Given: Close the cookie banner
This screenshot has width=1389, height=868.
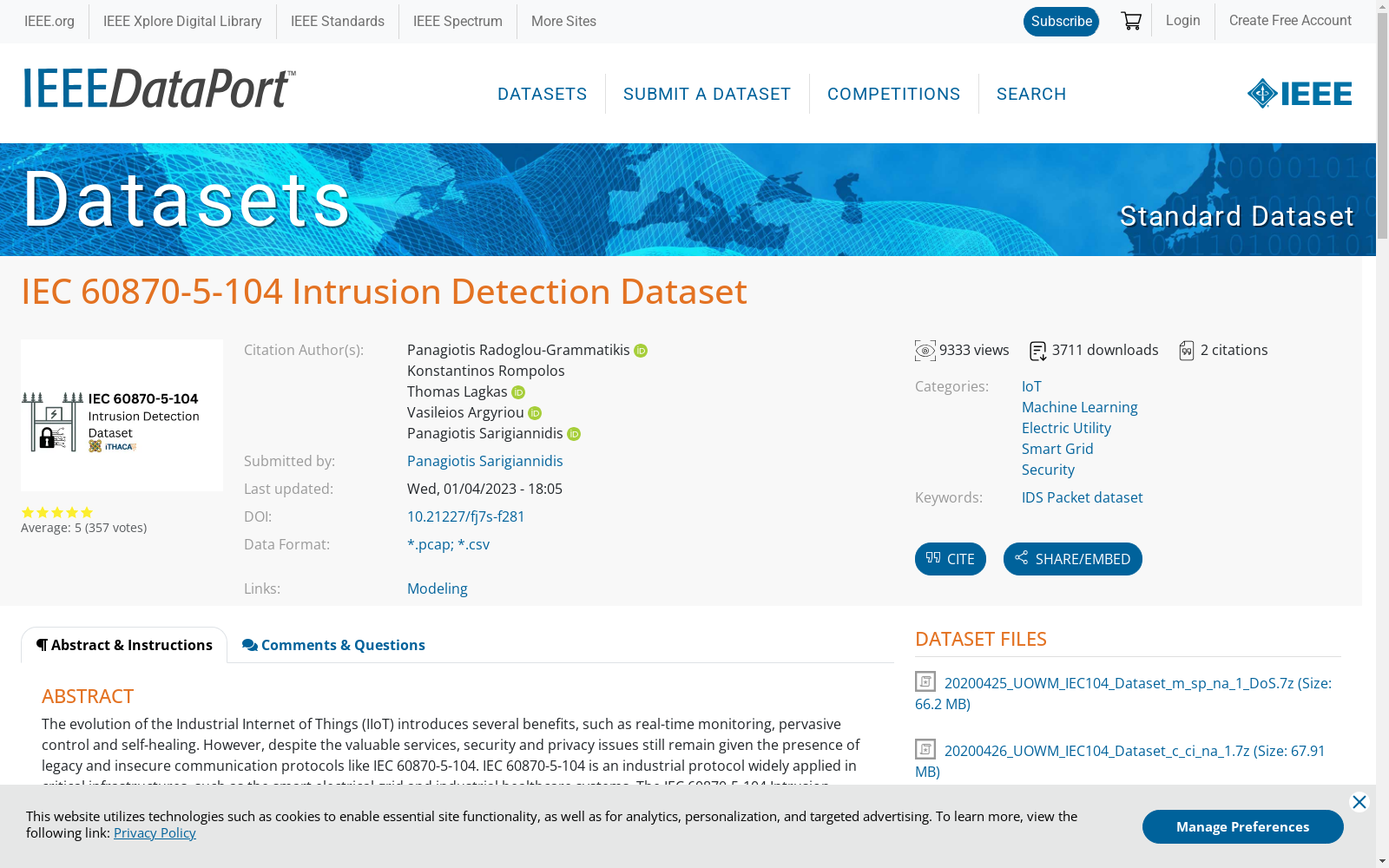Looking at the screenshot, I should pyautogui.click(x=1359, y=802).
